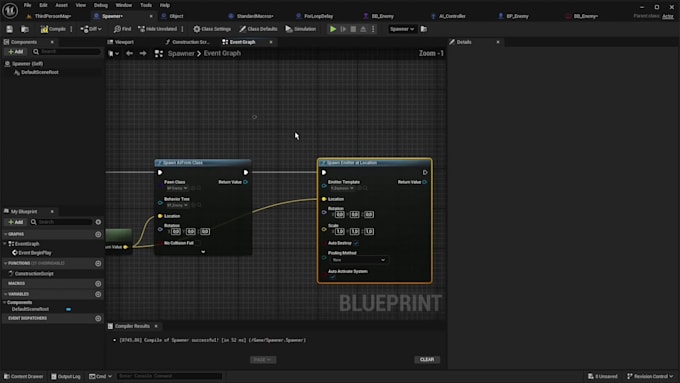Open Class Settings gear

tap(212, 29)
